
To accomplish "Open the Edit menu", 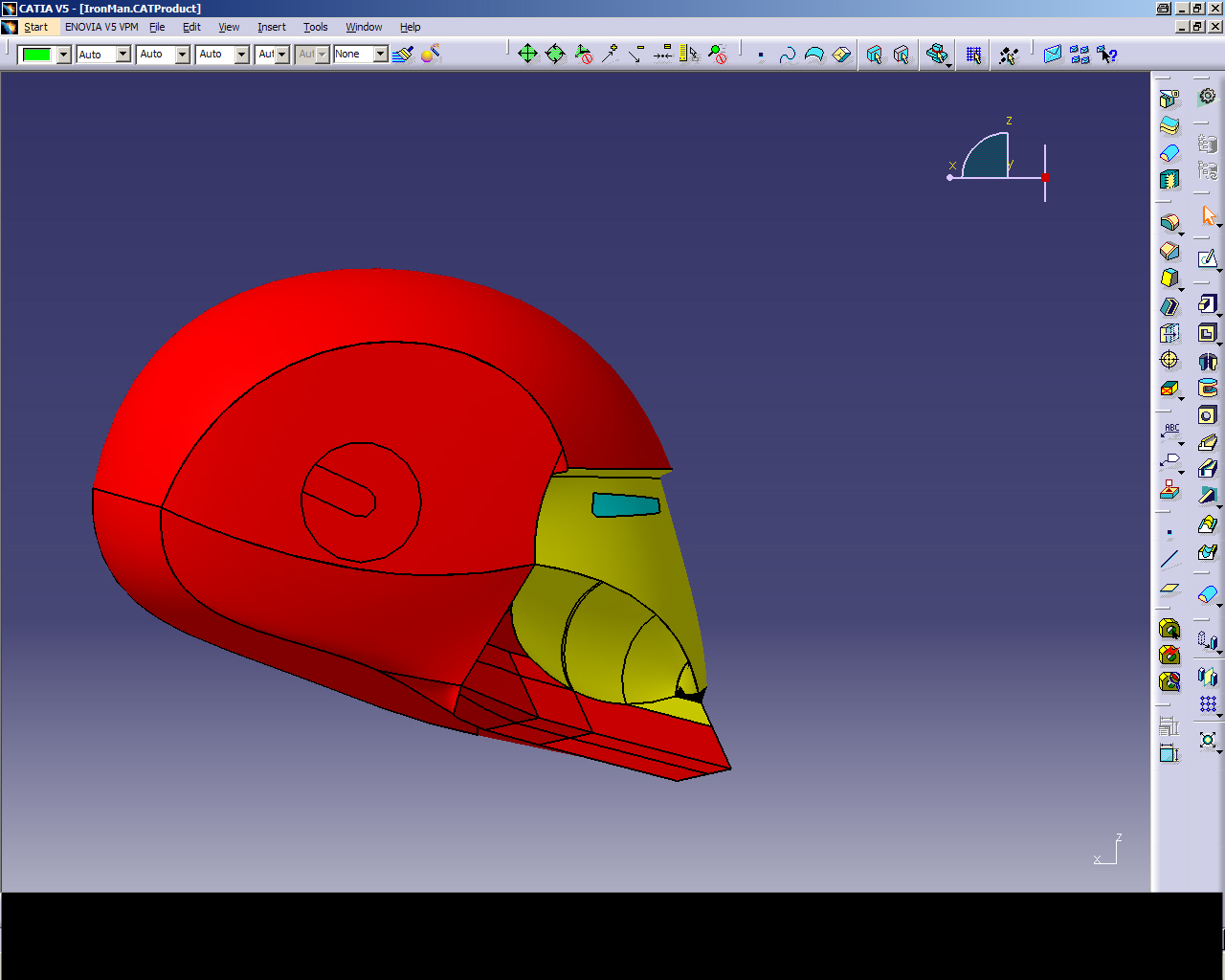I will coord(191,27).
